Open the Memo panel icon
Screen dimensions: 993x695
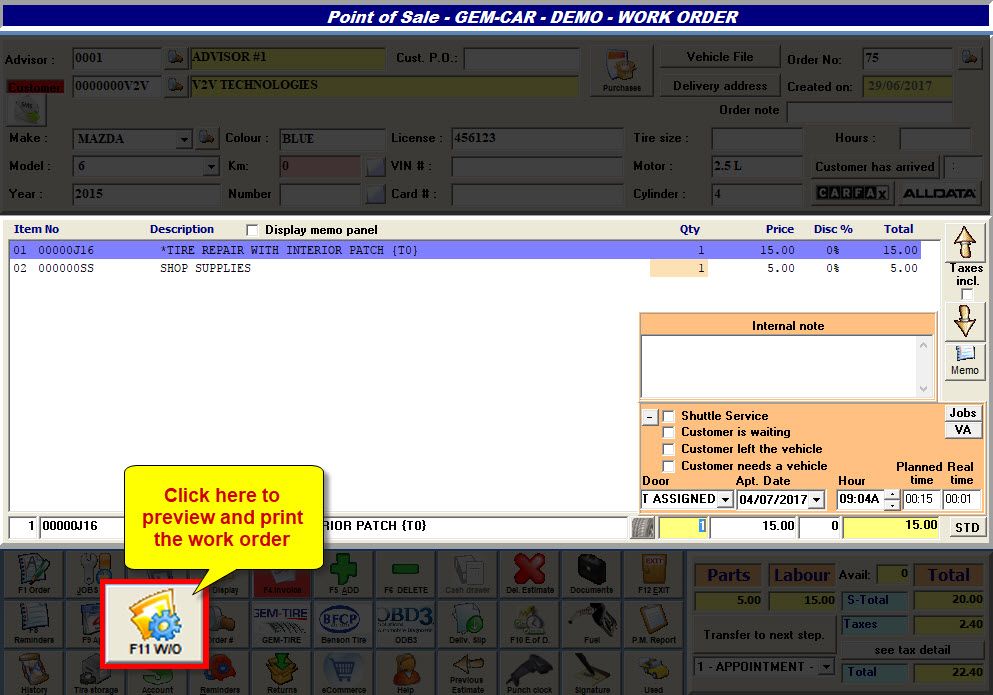[965, 361]
